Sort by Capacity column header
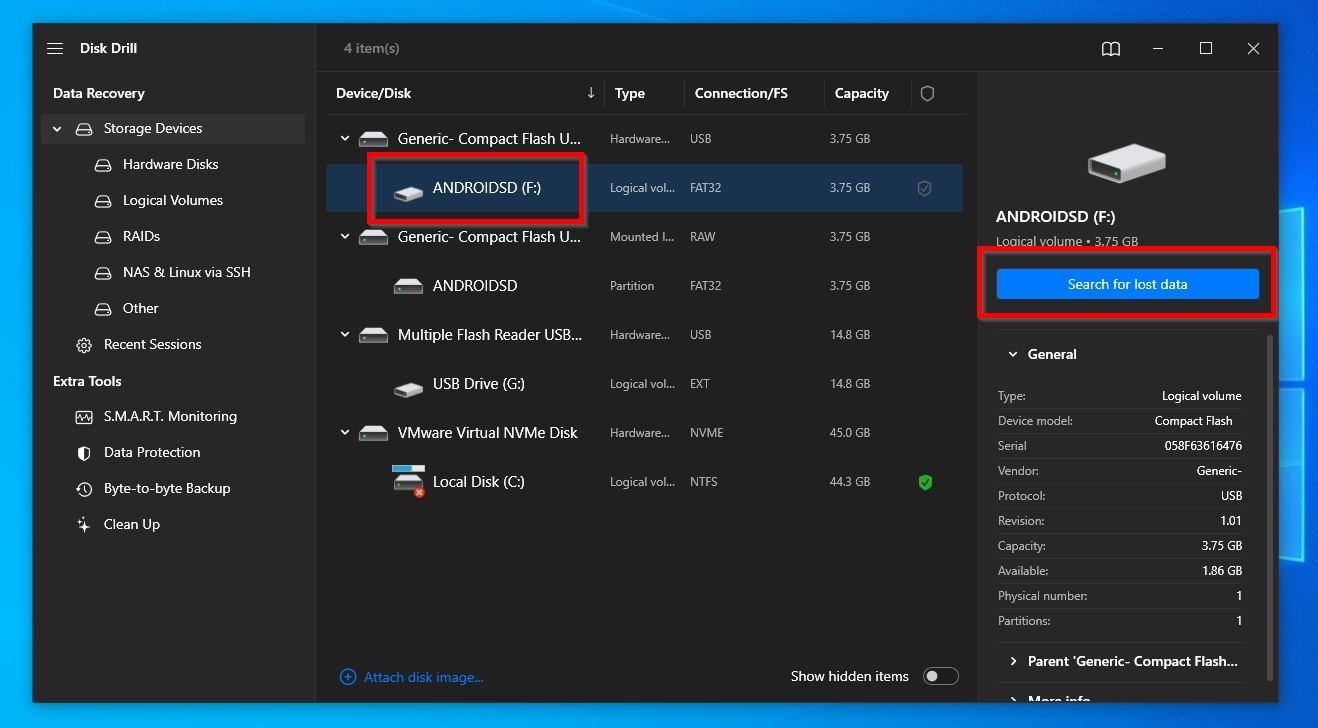This screenshot has height=728, width=1318. point(862,93)
